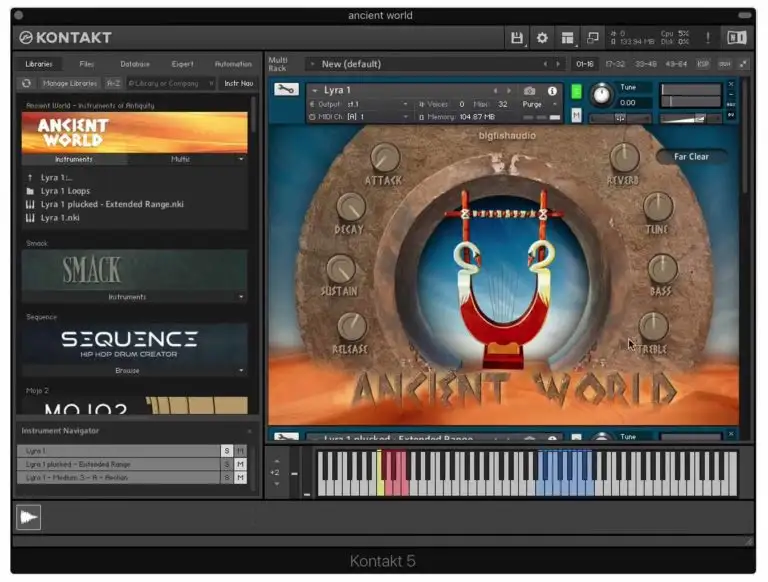Open the Save (floppy disk) menu
The width and height of the screenshot is (768, 582).
click(516, 38)
